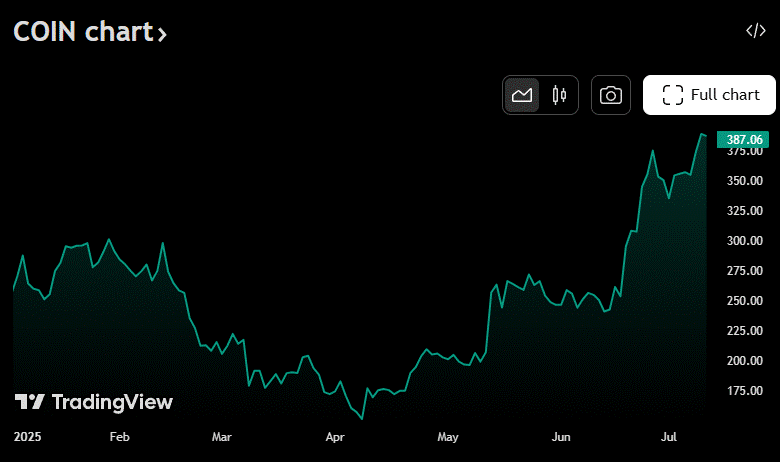This screenshot has width=780, height=462.
Task: Click the Apr time axis label
Action: click(335, 437)
